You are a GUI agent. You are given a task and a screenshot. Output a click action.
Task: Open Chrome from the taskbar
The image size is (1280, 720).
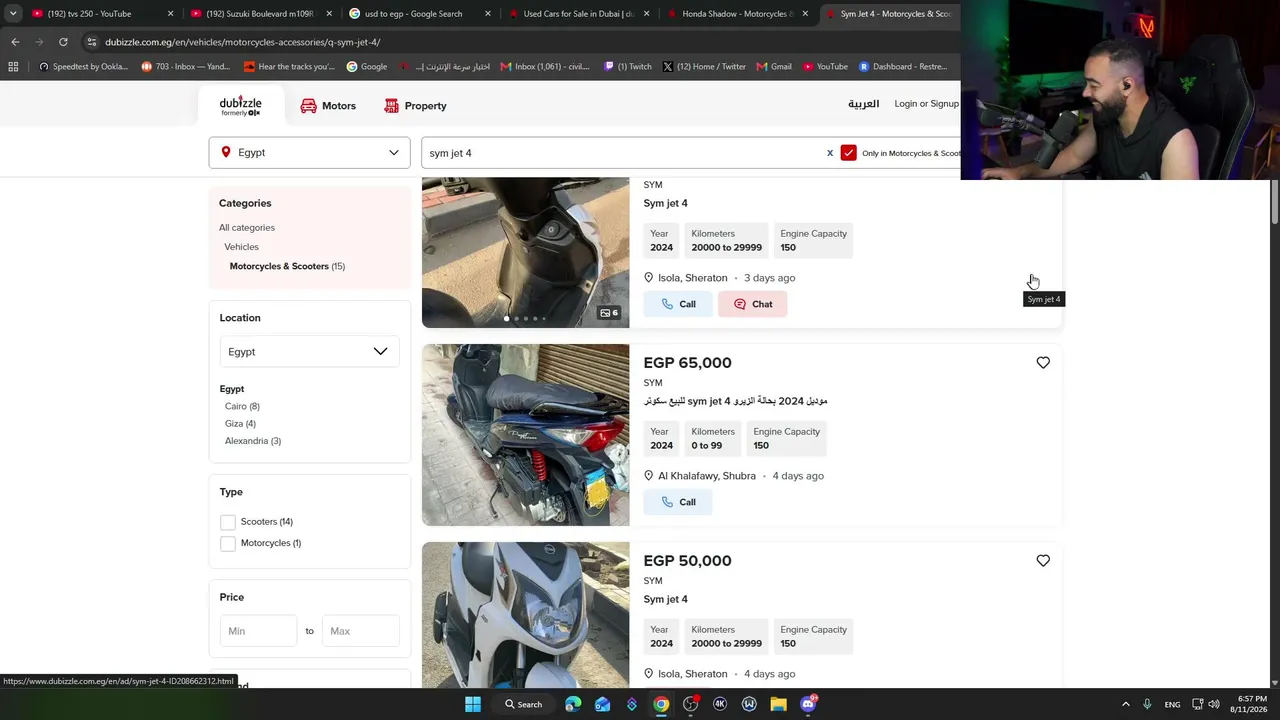pos(661,704)
